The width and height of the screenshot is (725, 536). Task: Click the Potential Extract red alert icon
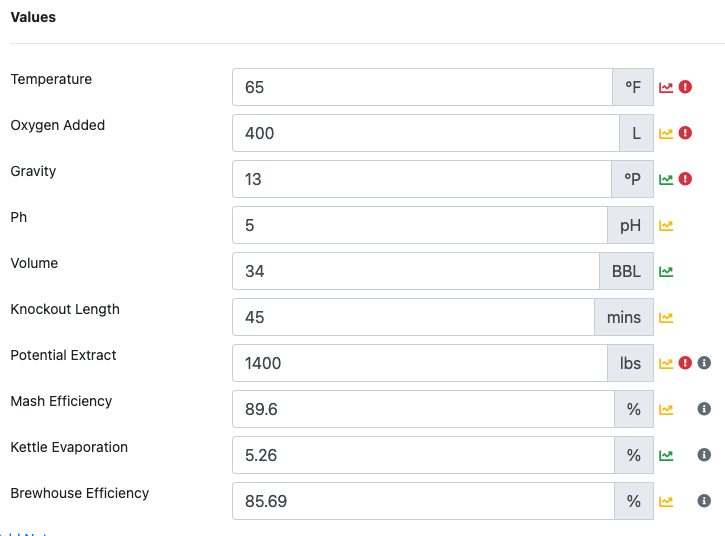pyautogui.click(x=685, y=363)
